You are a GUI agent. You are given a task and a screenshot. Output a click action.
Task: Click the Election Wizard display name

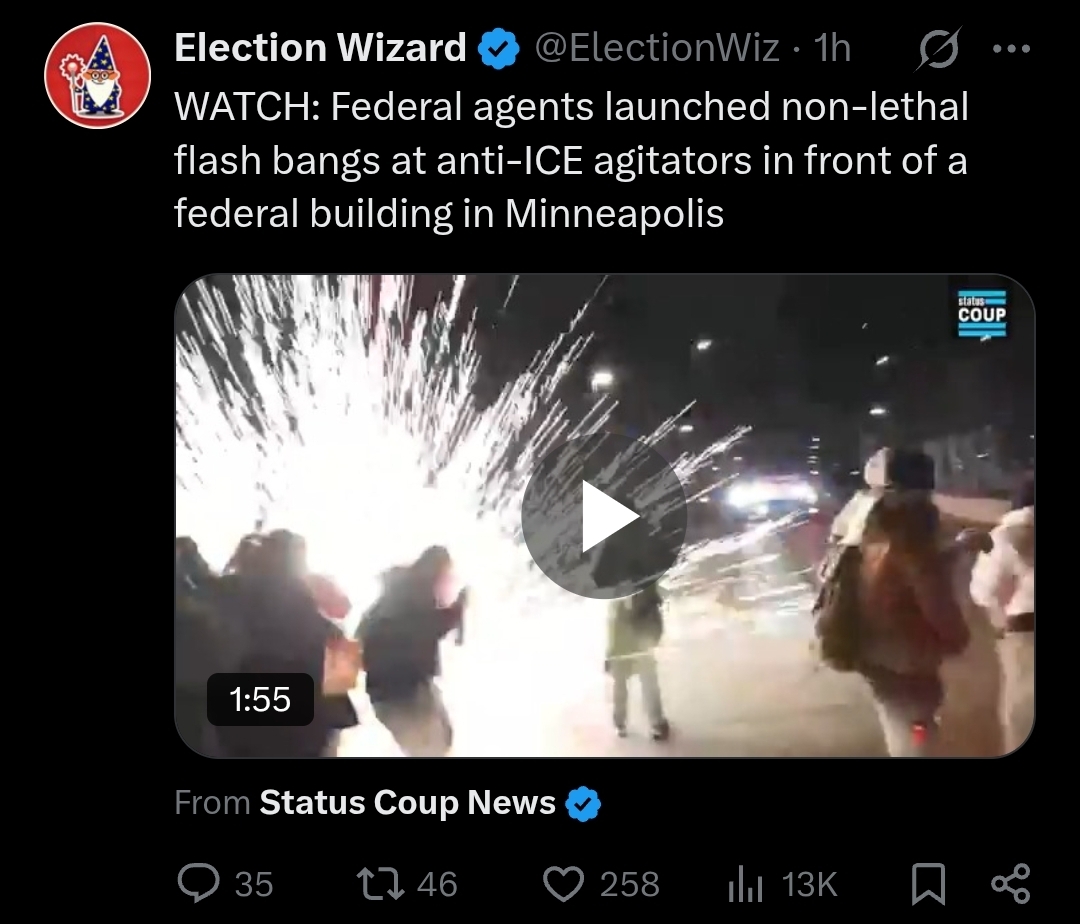(x=320, y=48)
